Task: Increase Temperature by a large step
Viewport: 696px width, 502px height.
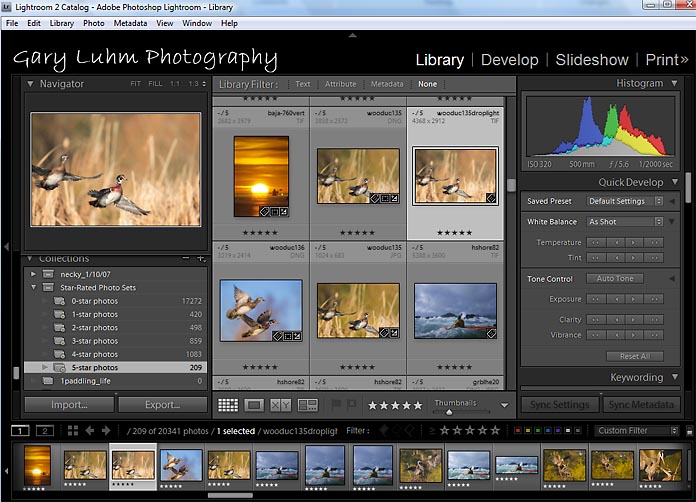Action: click(x=654, y=243)
